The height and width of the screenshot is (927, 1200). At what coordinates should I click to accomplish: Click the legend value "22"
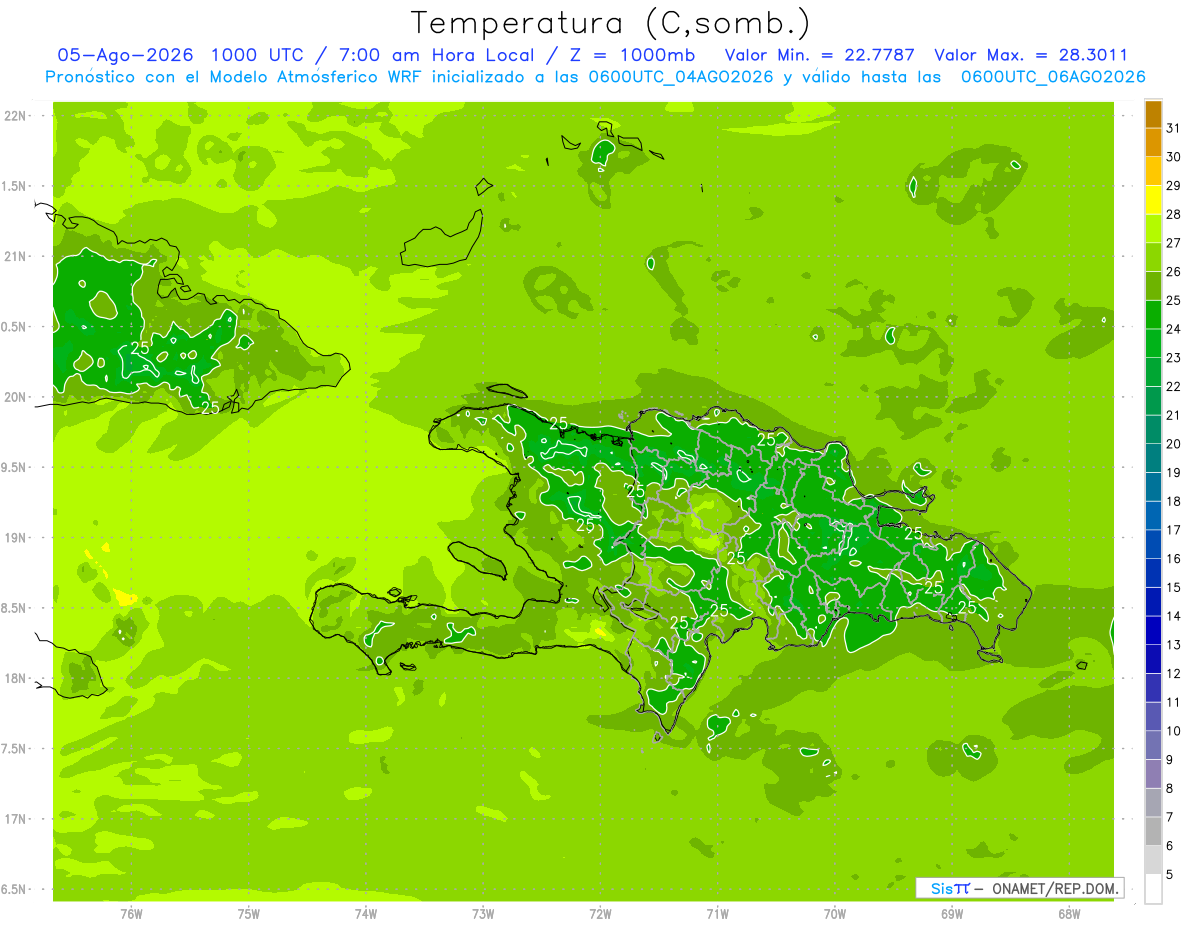(x=1173, y=386)
